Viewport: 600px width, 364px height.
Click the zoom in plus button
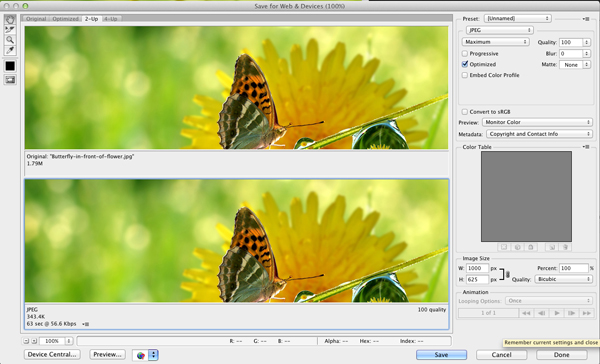[x=34, y=341]
